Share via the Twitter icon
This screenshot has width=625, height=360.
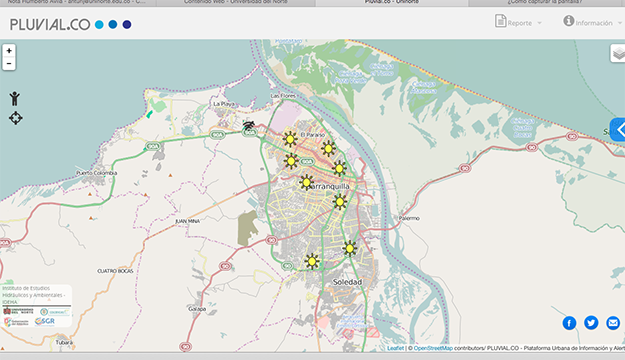pos(591,323)
